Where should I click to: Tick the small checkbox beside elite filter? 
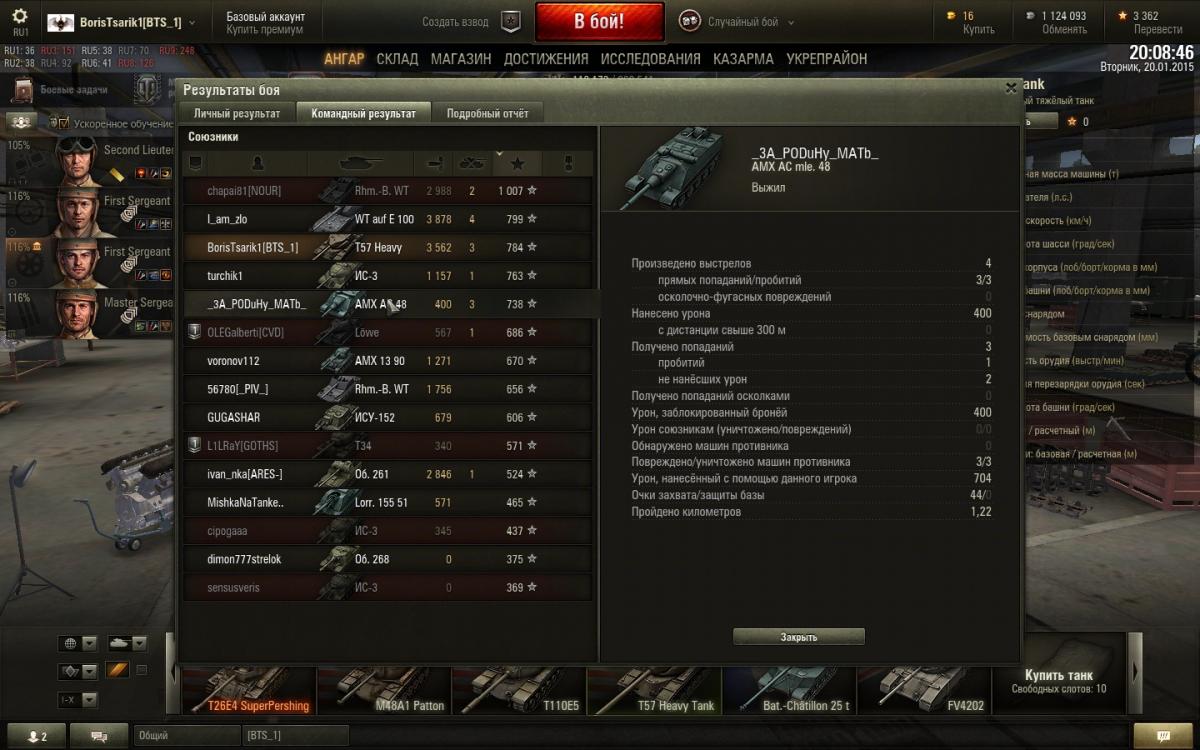pos(141,670)
